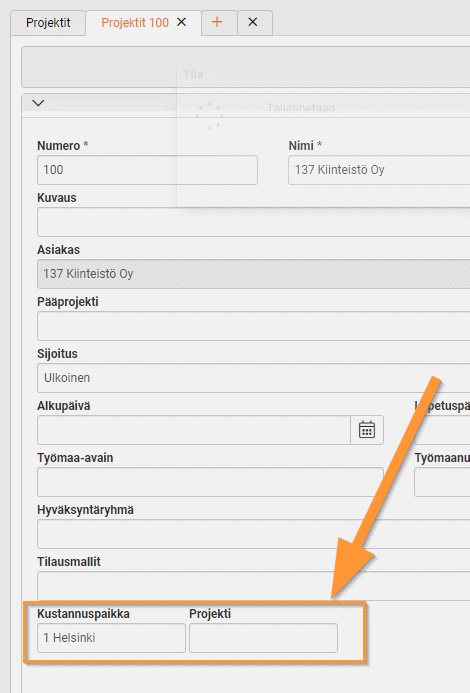This screenshot has width=470, height=693.
Task: Open the Pääprojekti selection field
Action: [x=253, y=326]
